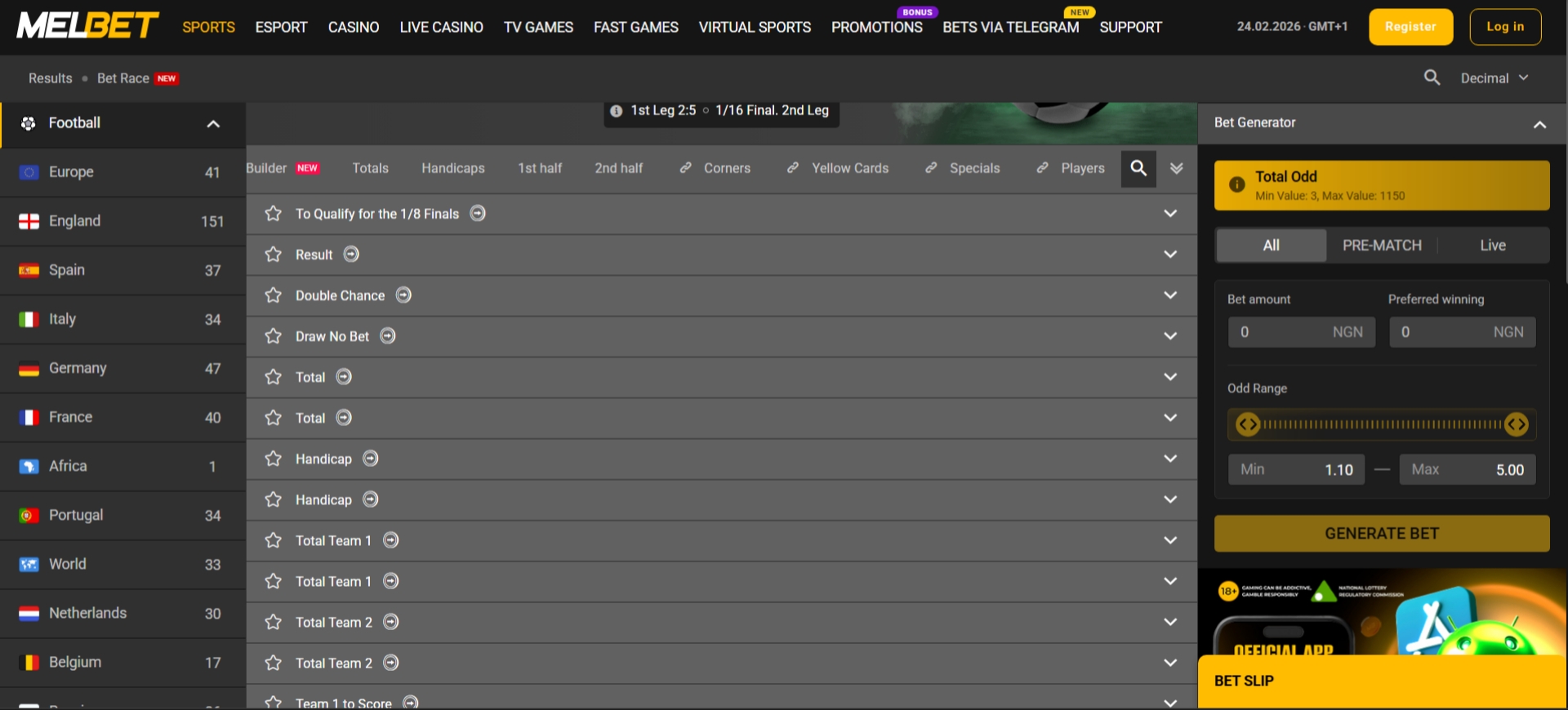This screenshot has width=1568, height=710.
Task: Expand all markets double-chevron icon
Action: point(1177,168)
